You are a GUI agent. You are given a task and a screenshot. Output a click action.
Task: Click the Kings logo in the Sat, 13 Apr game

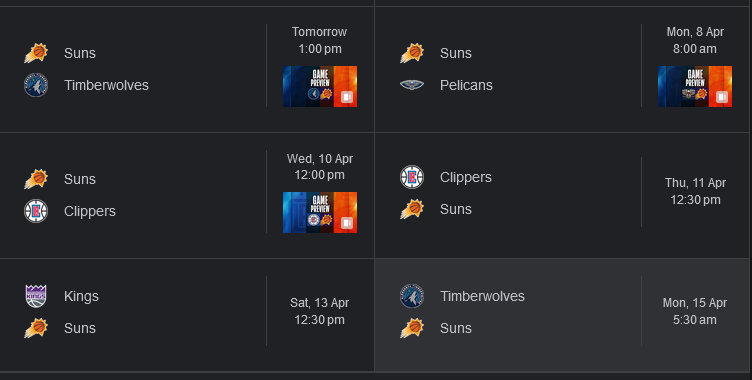pyautogui.click(x=36, y=296)
